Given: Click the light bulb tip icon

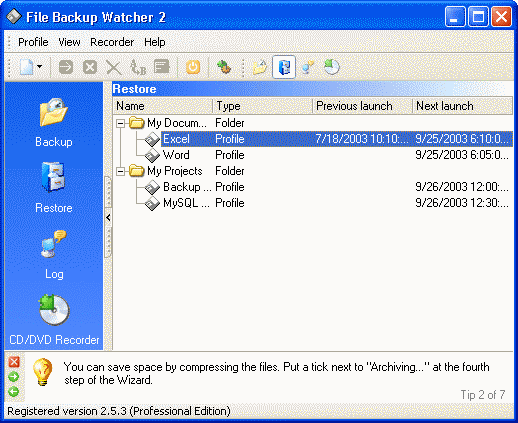Looking at the screenshot, I should tap(43, 372).
